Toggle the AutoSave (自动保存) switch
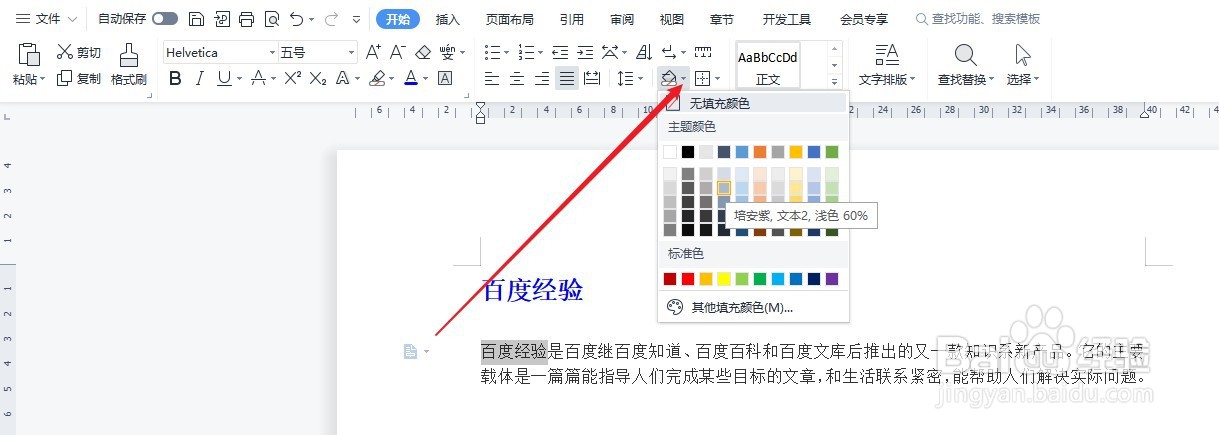Viewport: 1219px width, 435px height. (165, 19)
